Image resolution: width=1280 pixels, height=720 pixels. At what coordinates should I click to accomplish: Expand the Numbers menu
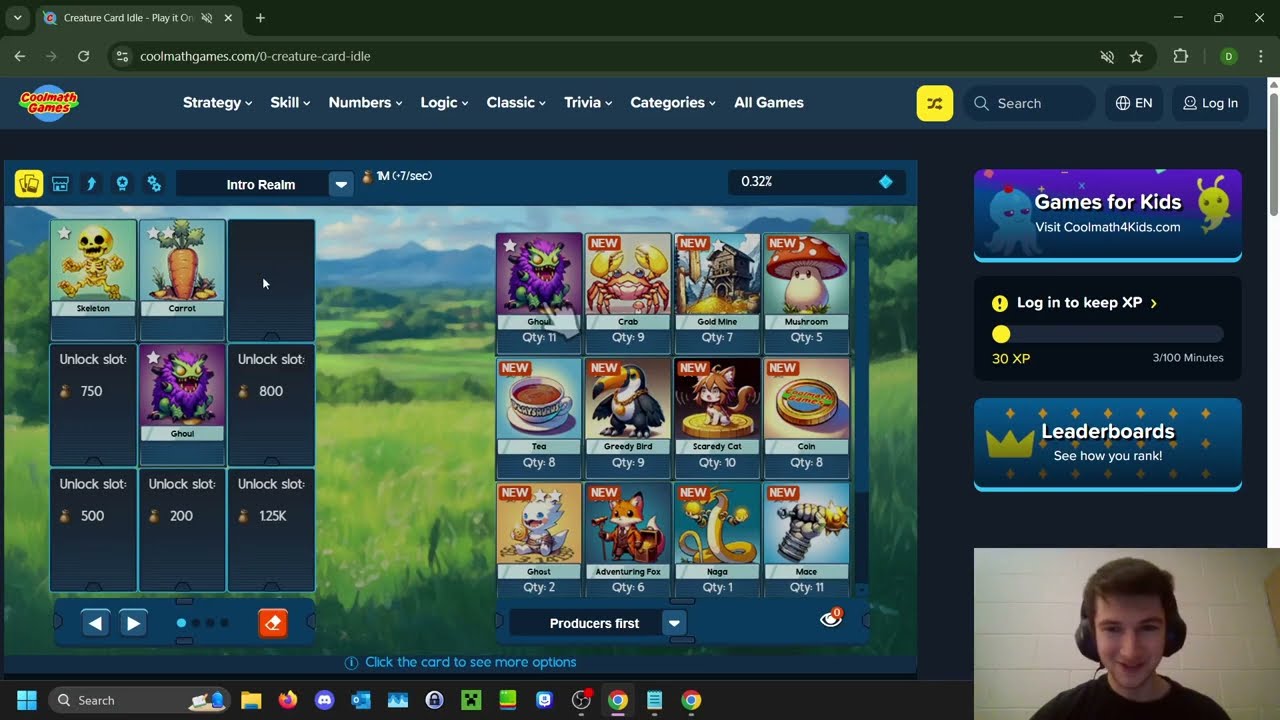point(365,103)
